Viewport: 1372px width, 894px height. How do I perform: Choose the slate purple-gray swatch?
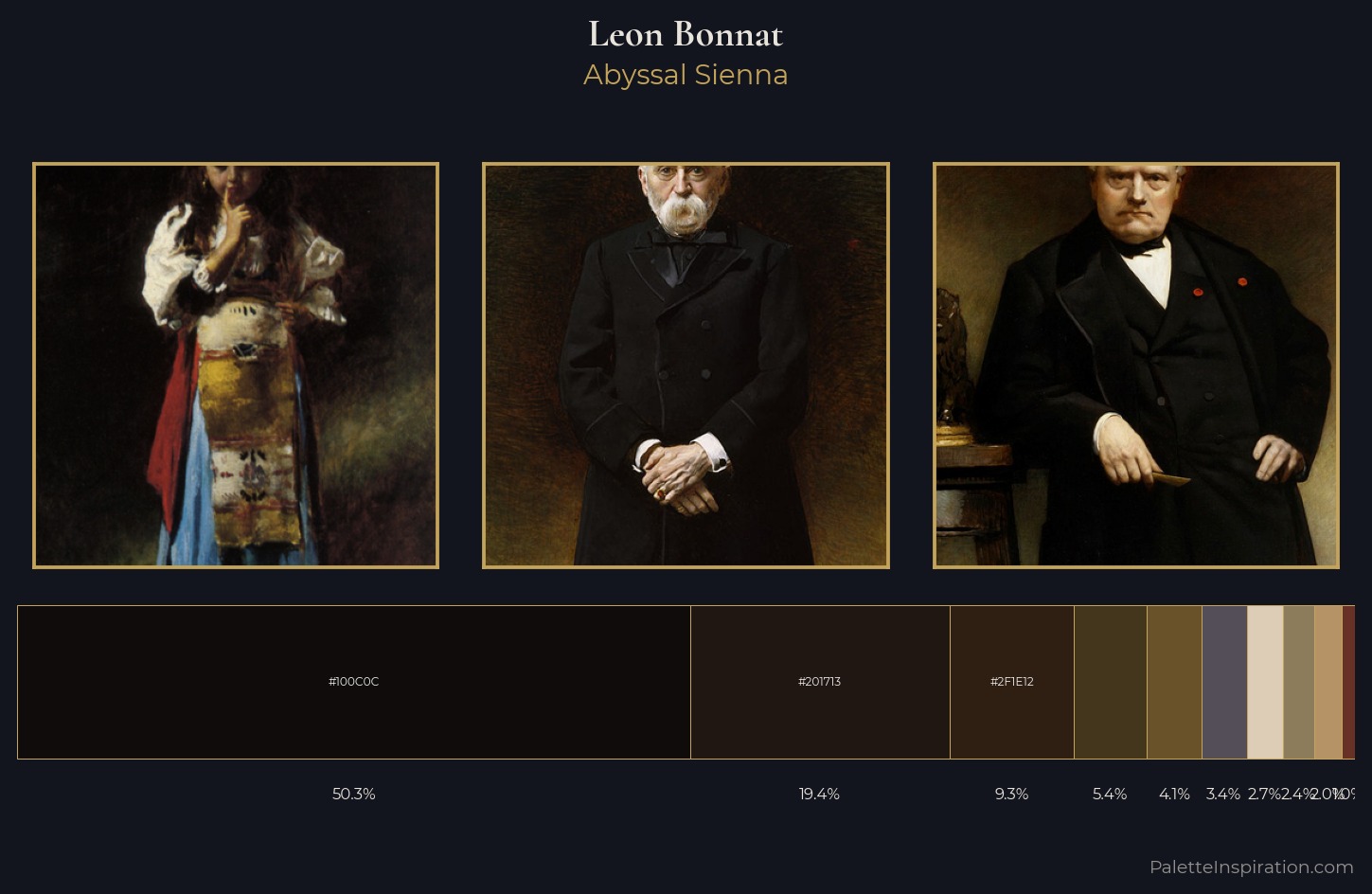(x=1224, y=682)
